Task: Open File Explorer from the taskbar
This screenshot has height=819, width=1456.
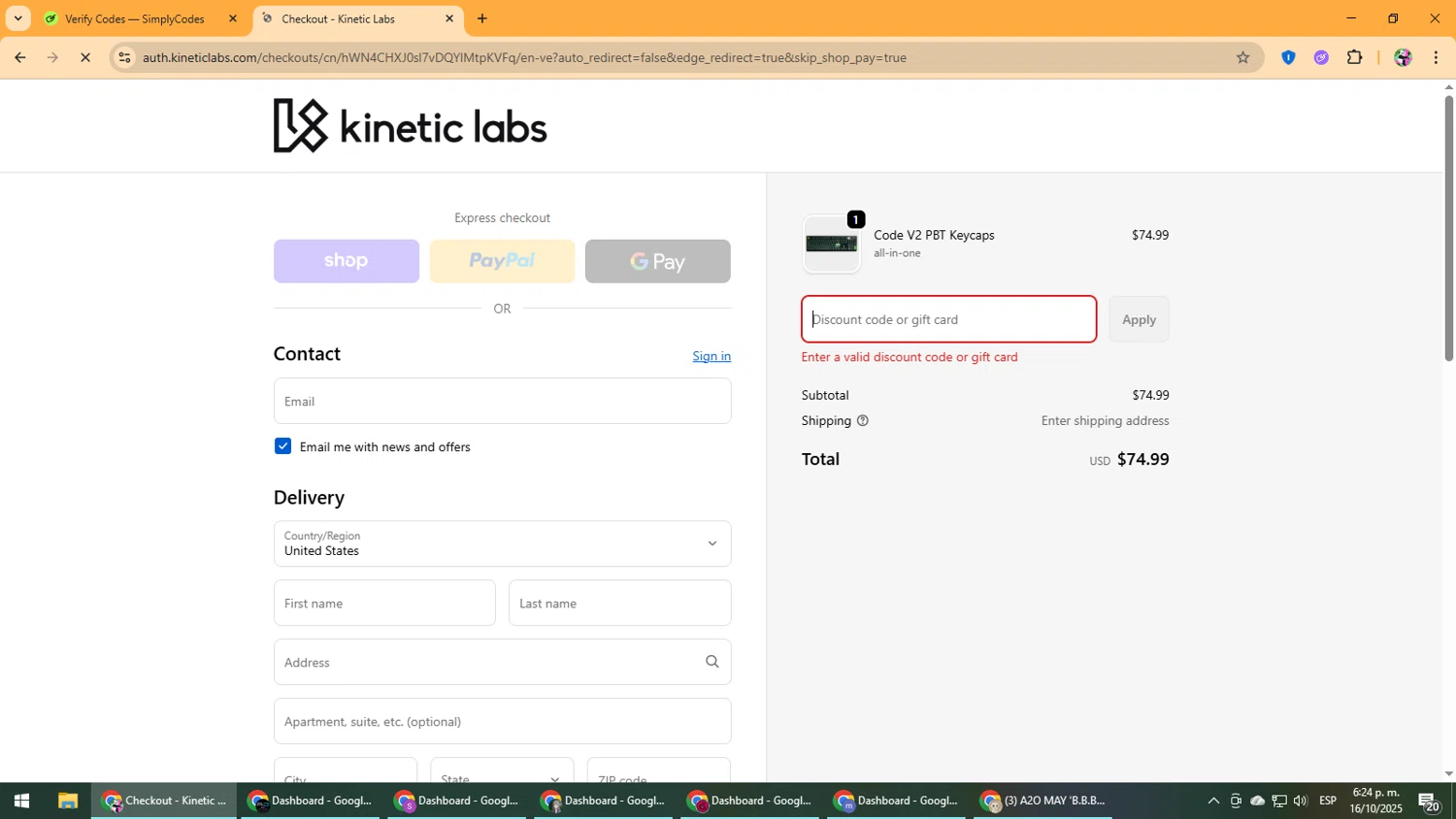Action: (x=67, y=801)
